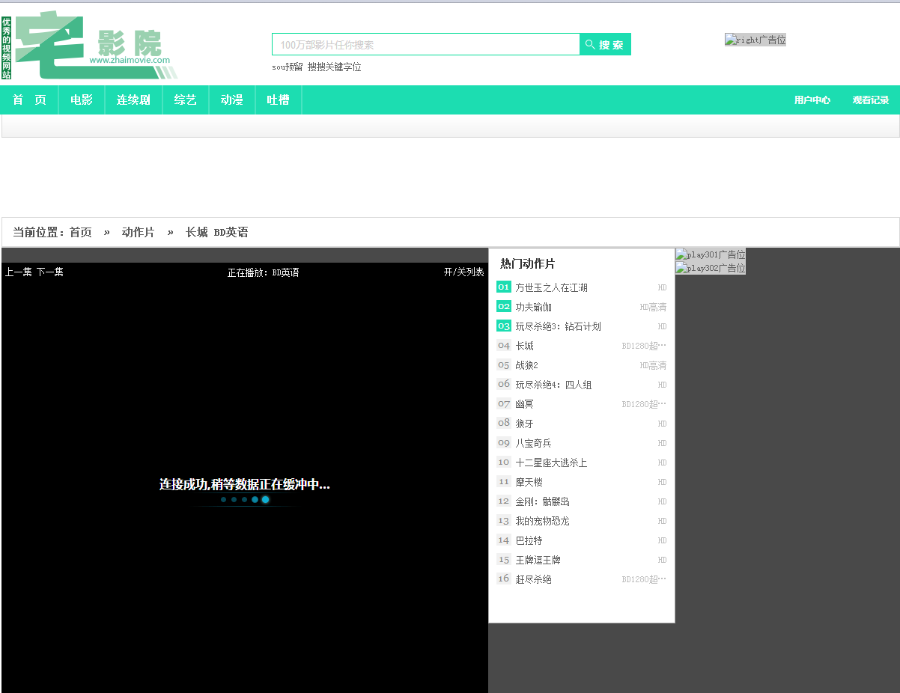
Task: Click the HD高清 tag beside 功夫瑜伽
Action: point(653,307)
